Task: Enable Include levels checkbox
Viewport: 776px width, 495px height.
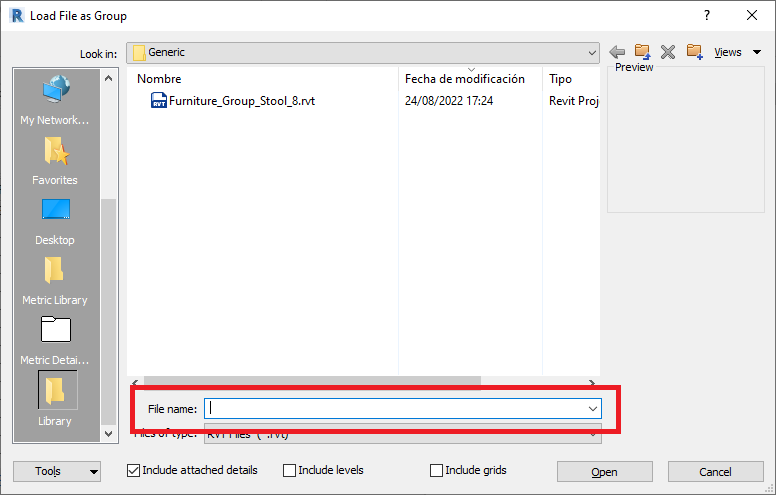Action: coord(290,470)
